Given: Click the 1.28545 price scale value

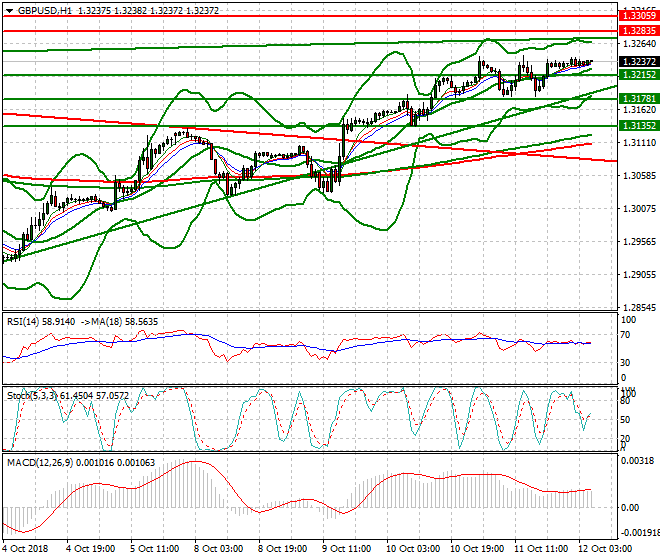Looking at the screenshot, I should tap(639, 308).
